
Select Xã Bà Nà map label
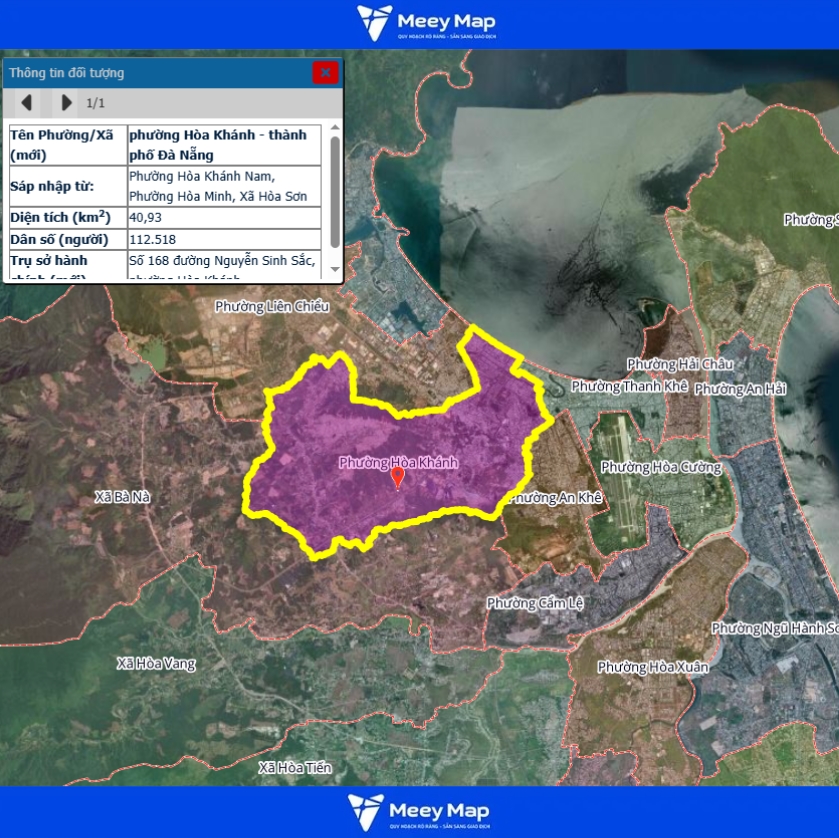(121, 496)
